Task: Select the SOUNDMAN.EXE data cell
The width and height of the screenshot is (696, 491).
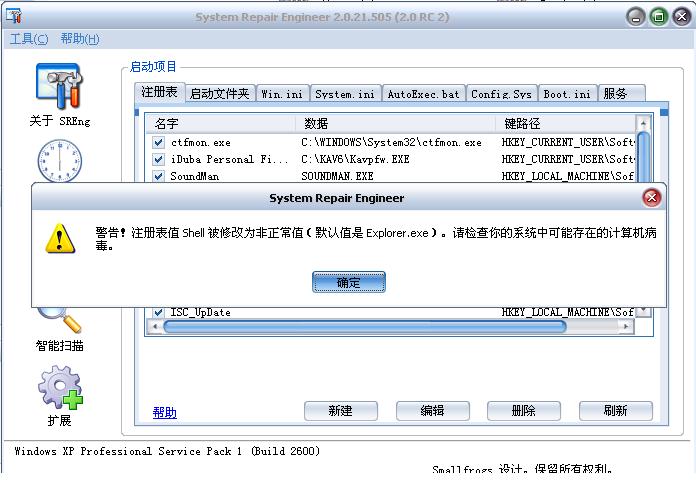Action: click(337, 176)
